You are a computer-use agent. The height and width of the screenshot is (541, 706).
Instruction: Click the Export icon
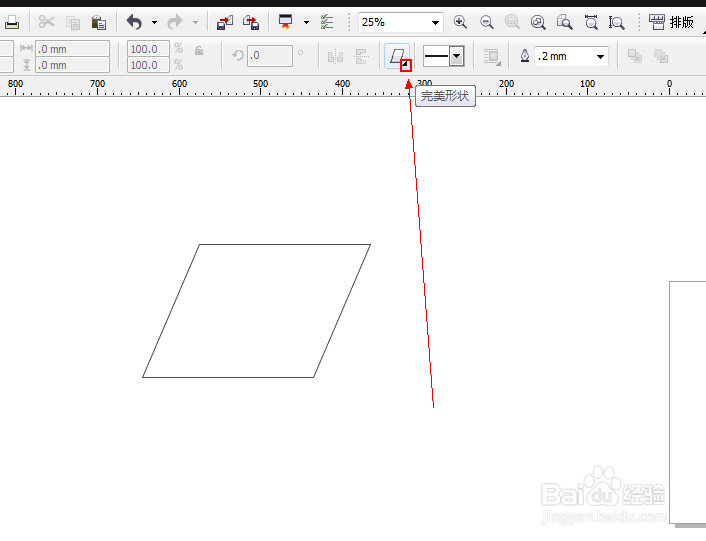pyautogui.click(x=251, y=22)
